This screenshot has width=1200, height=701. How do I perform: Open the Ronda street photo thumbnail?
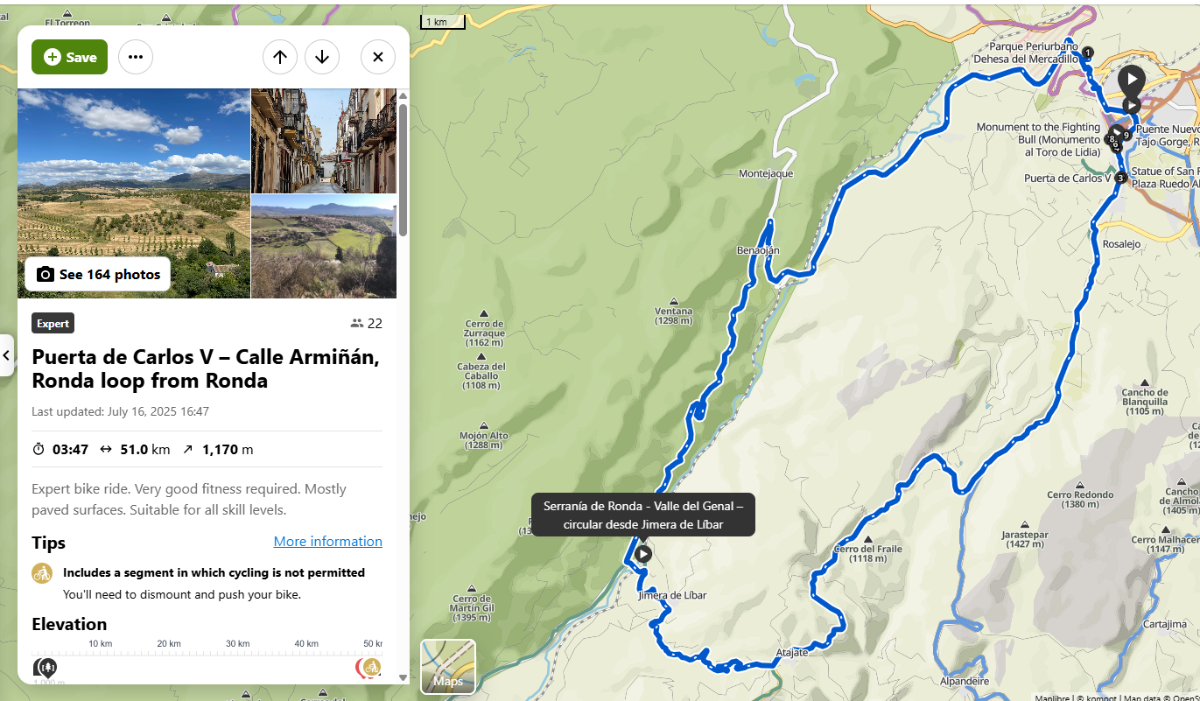(323, 140)
